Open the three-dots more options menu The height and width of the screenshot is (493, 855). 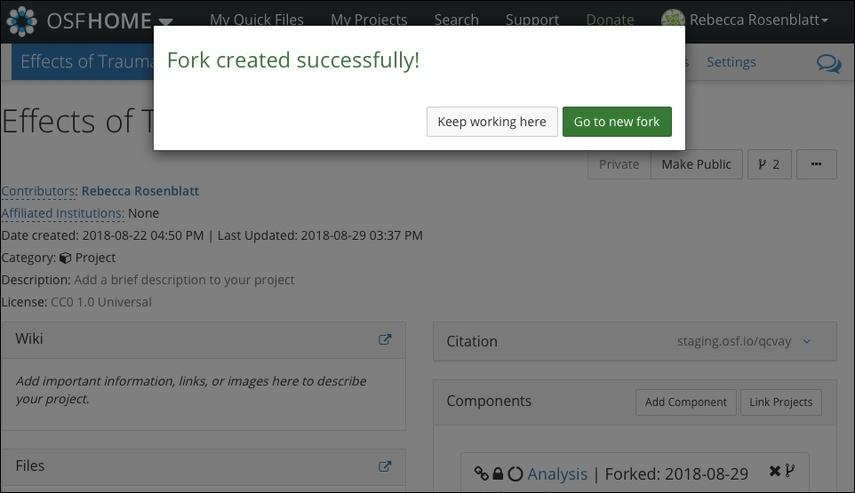[x=816, y=164]
